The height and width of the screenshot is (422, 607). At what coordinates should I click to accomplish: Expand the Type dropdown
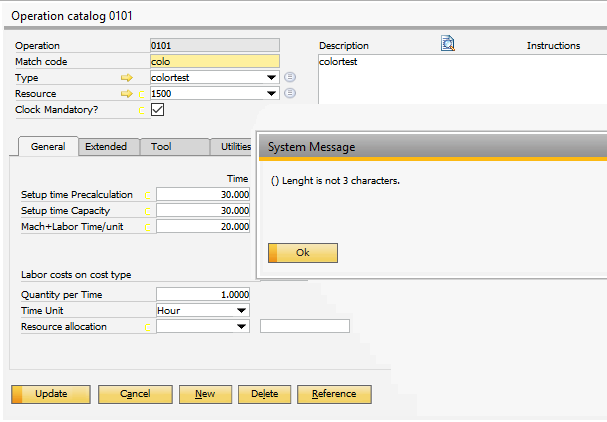(271, 78)
